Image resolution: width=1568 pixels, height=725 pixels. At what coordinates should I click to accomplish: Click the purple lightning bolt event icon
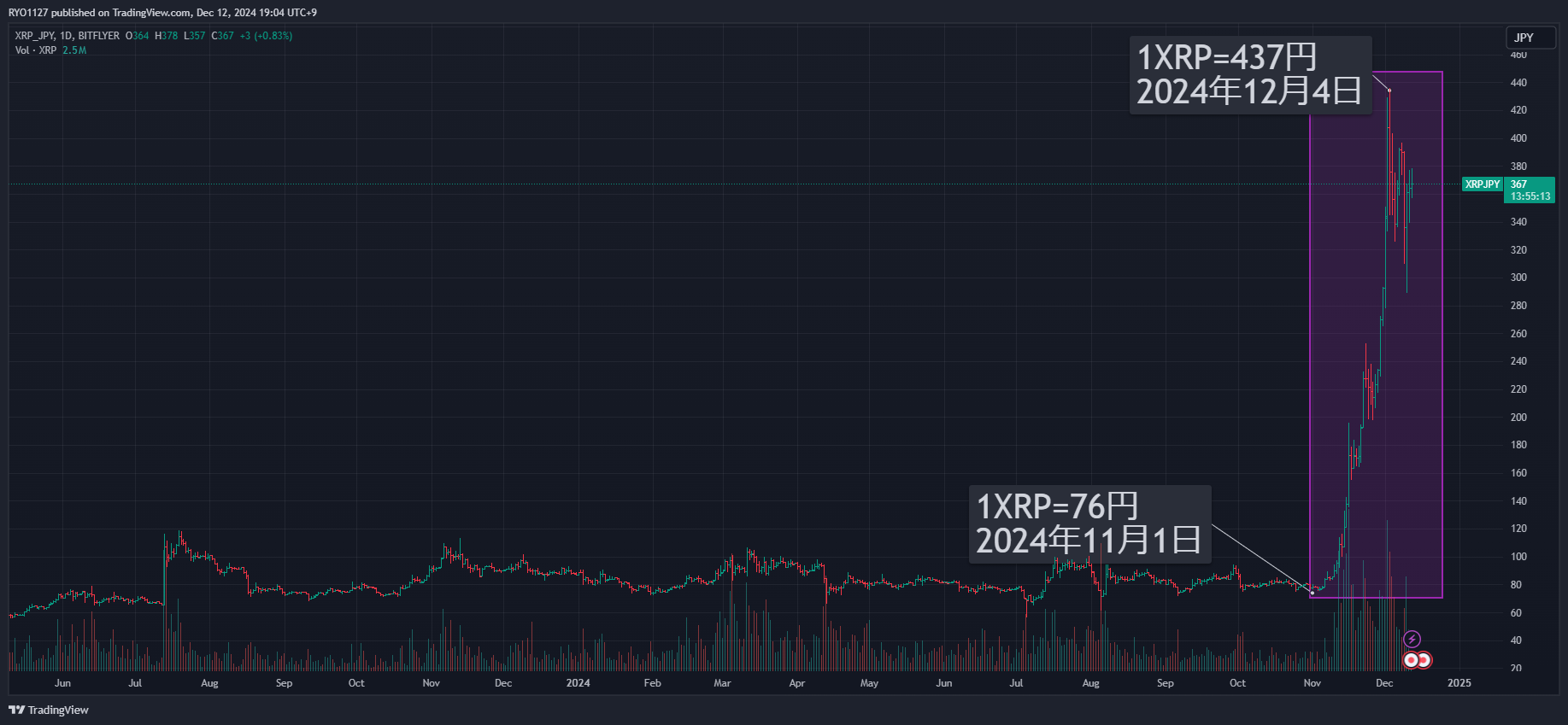[x=1412, y=639]
